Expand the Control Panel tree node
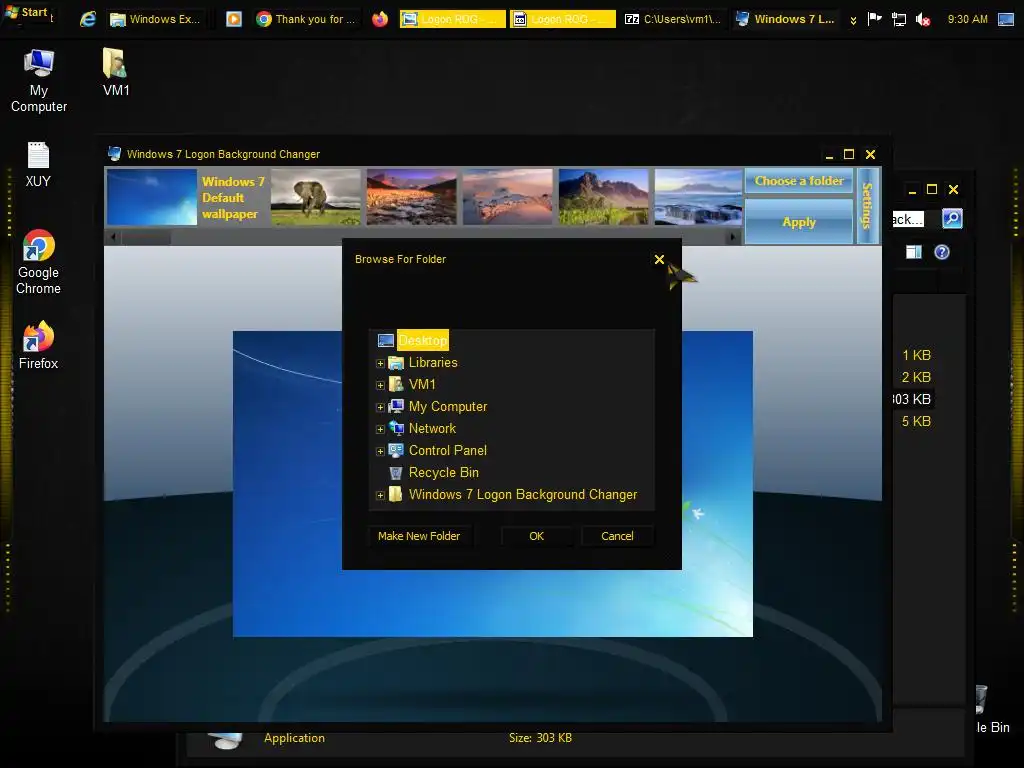The width and height of the screenshot is (1024, 768). click(380, 451)
